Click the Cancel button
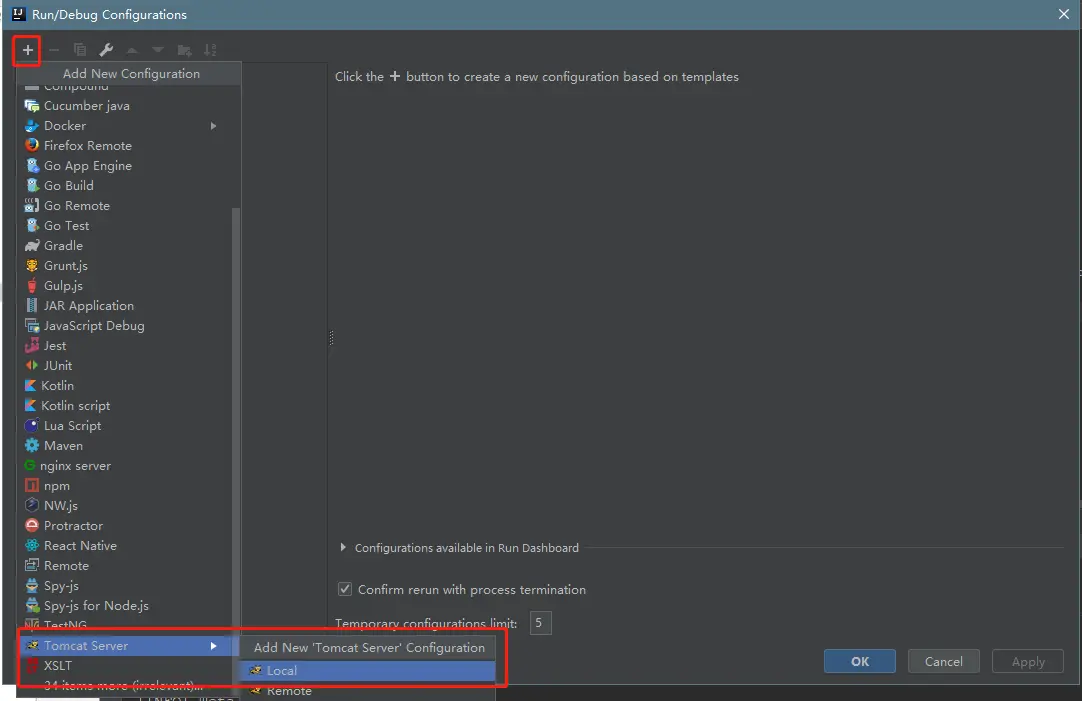Viewport: 1082px width, 701px height. click(943, 661)
